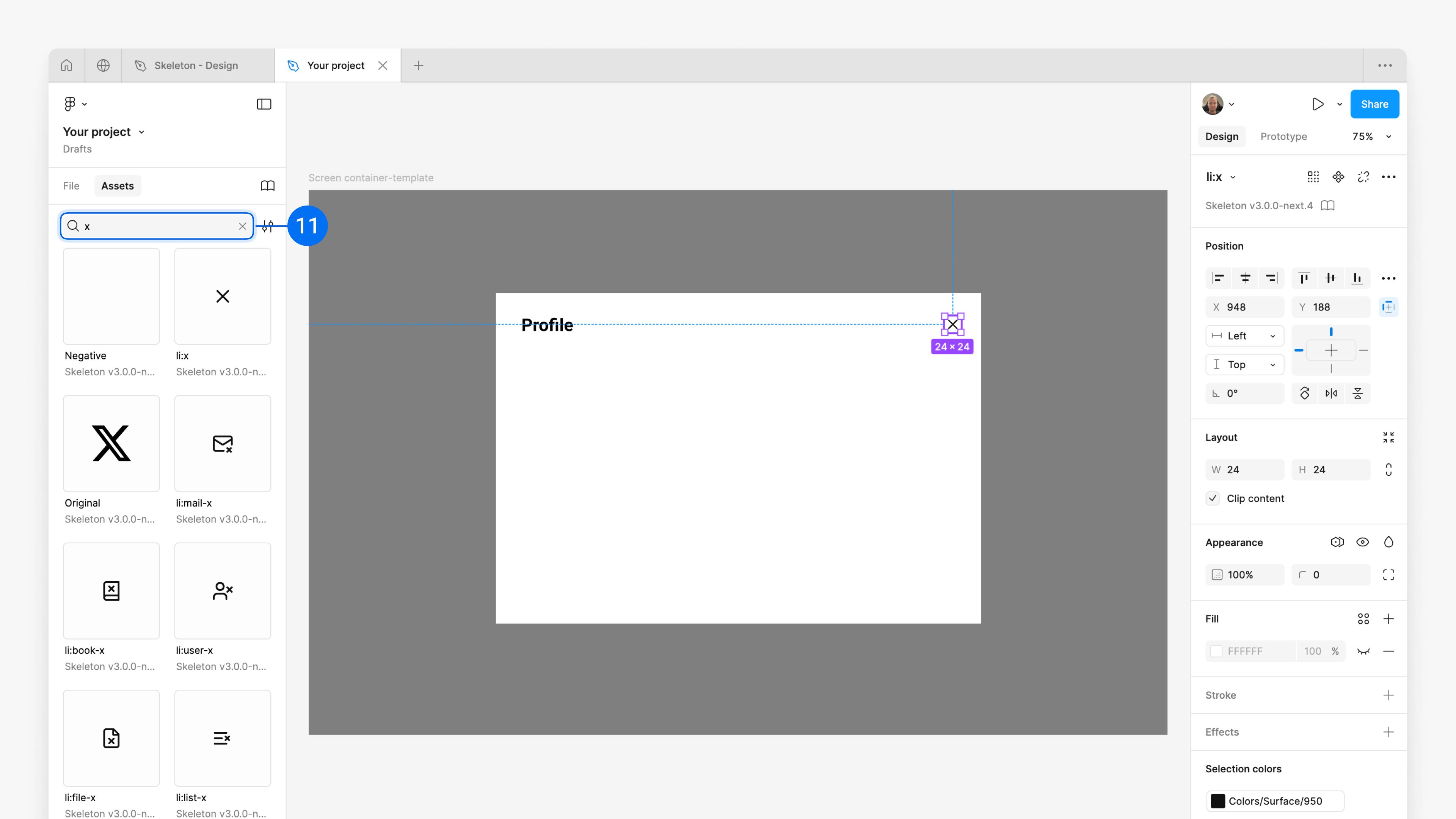This screenshot has height=819, width=1456.
Task: Click the detach instance icon
Action: click(1363, 177)
